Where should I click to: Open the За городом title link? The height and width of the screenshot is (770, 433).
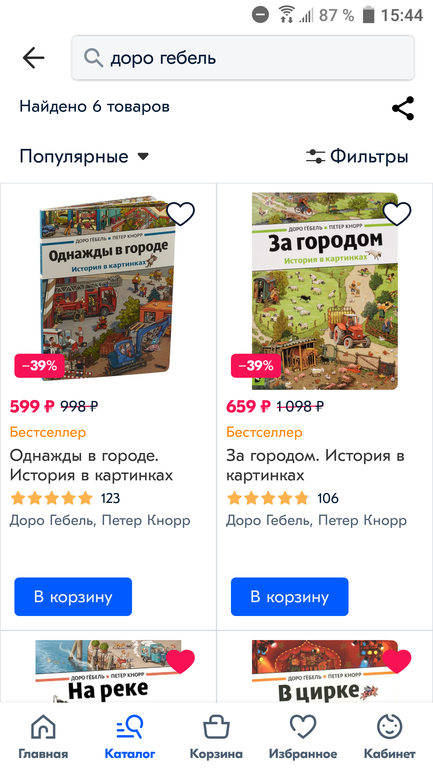[x=315, y=466]
